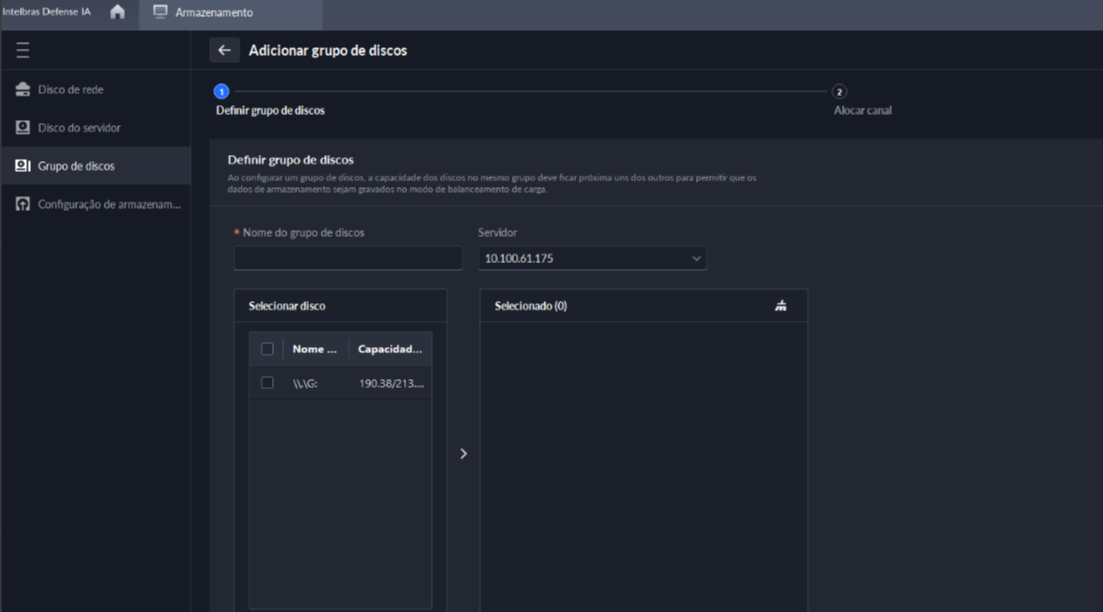Click step 2 Alocar canal
Screen dimensions: 1103x612
[839, 92]
